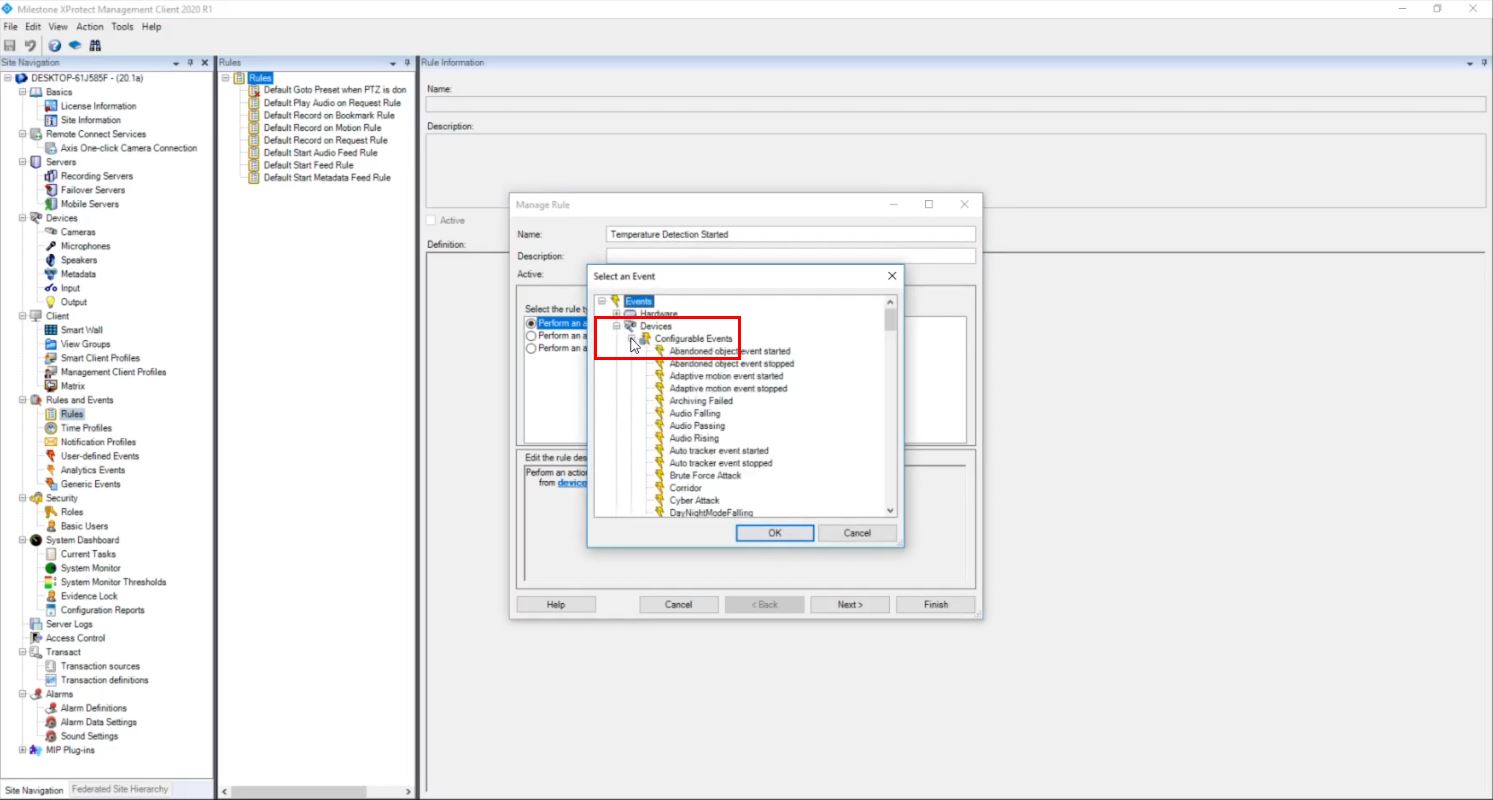Screen dimensions: 1493x800
Task: Expand the MIP Plug-ins tree node
Action: pyautogui.click(x=22, y=749)
